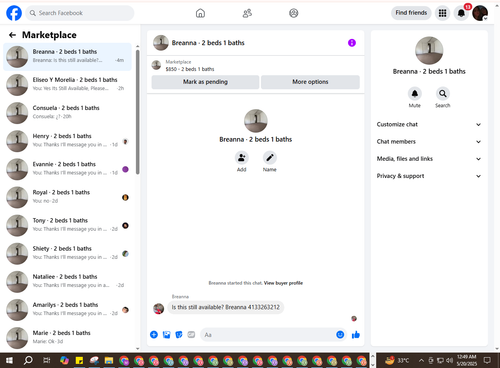500x368 pixels.
Task: Open the taskbar clock and date
Action: [466, 360]
